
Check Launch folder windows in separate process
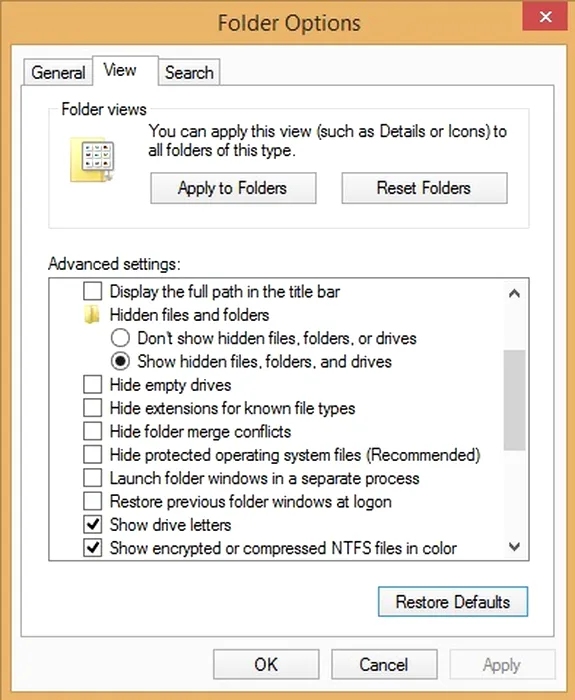pyautogui.click(x=92, y=478)
